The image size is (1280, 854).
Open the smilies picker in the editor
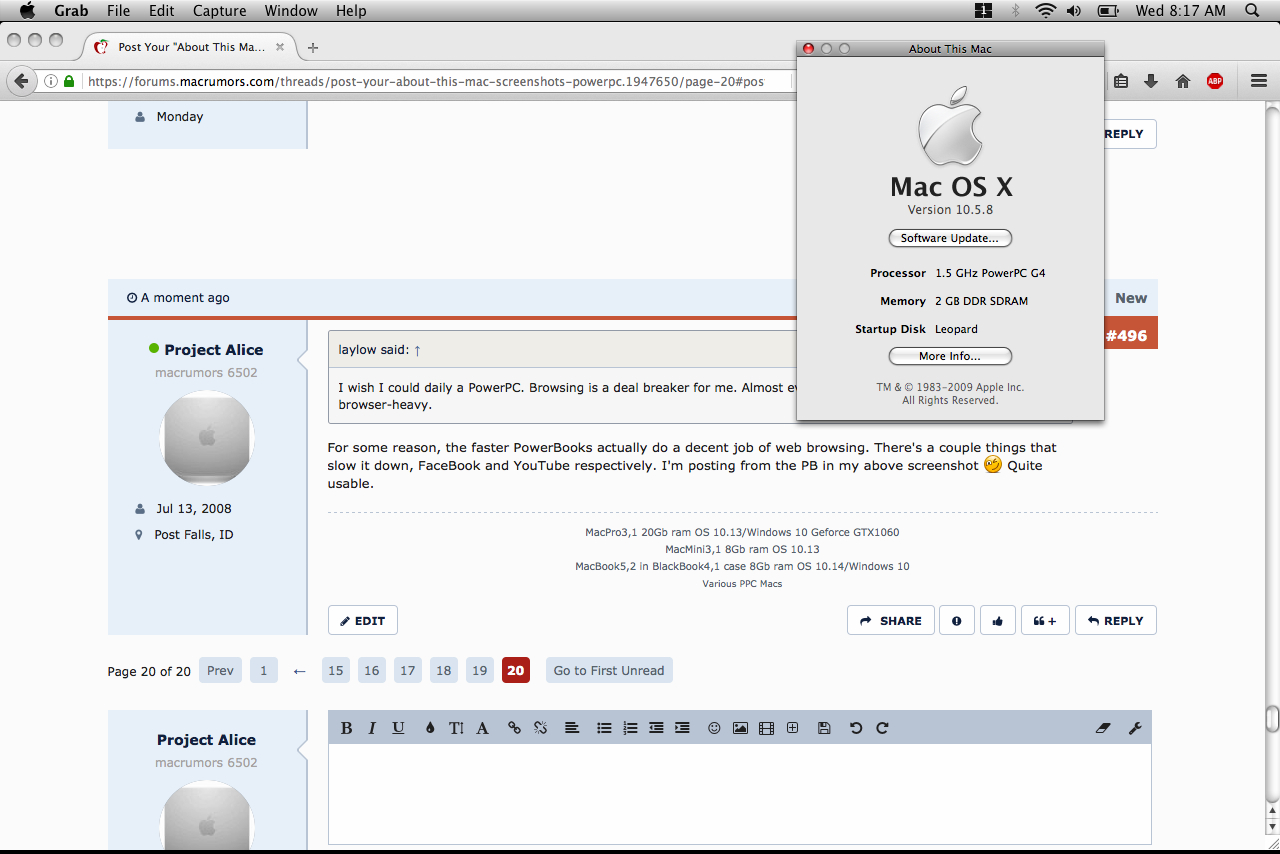pos(714,728)
